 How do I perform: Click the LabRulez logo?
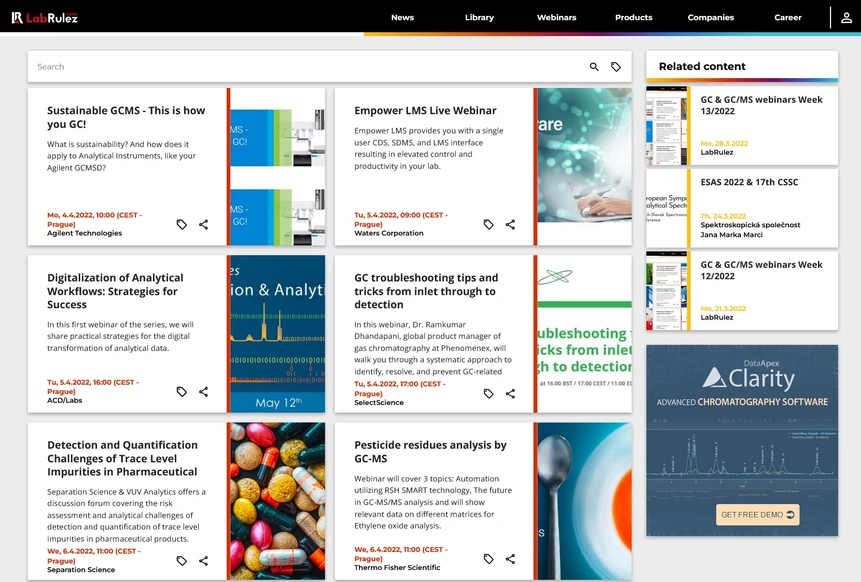[x=45, y=18]
